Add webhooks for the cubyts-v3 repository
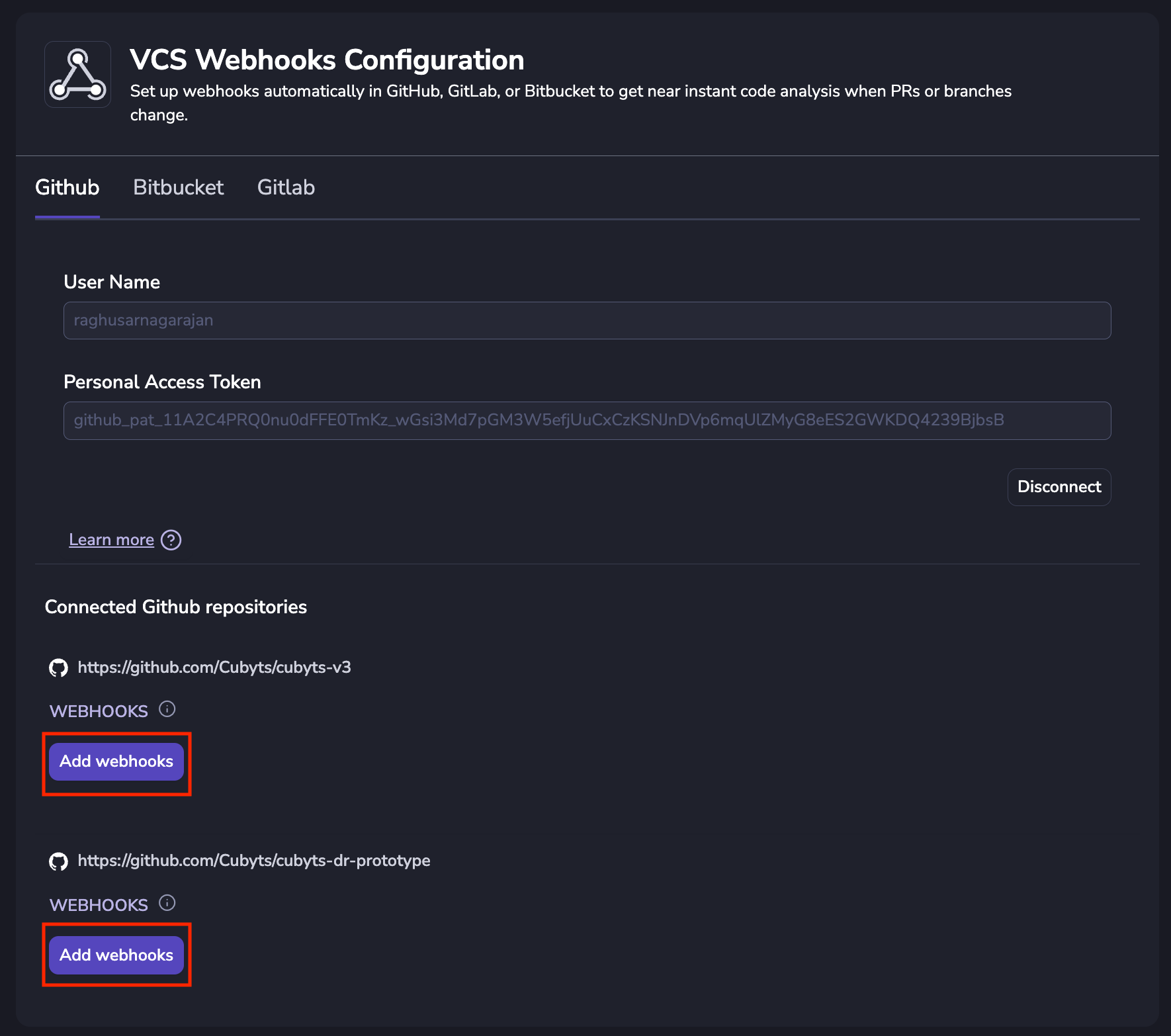This screenshot has width=1171, height=1036. tap(116, 761)
